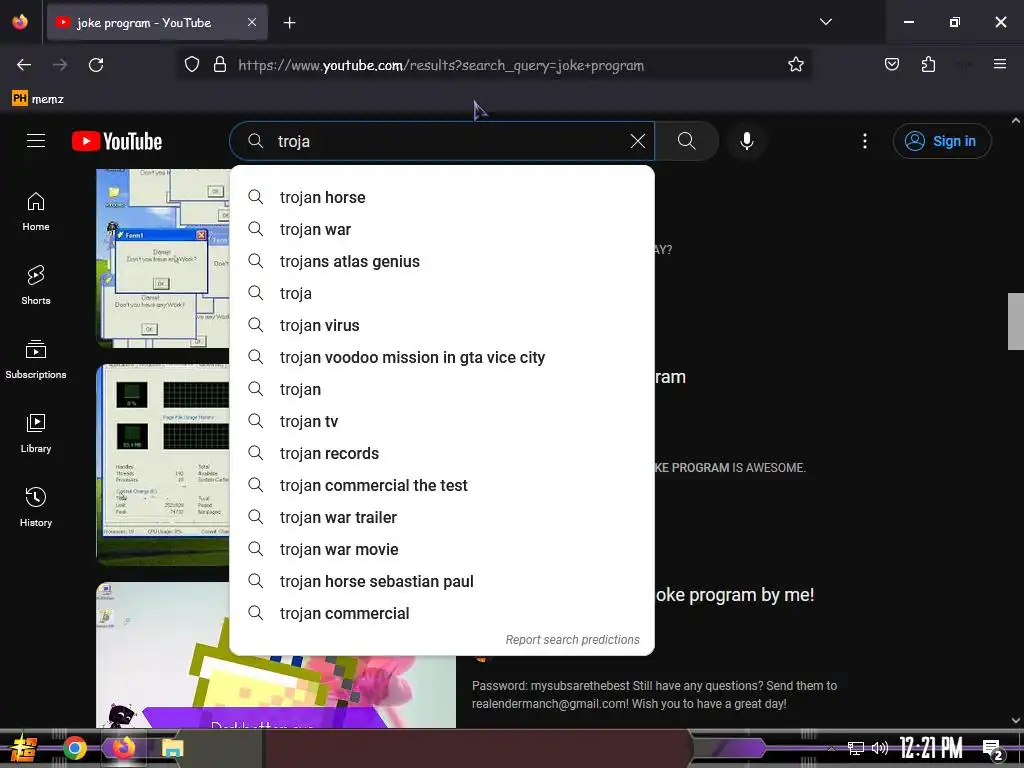
Task: Open a new browser tab
Action: pyautogui.click(x=289, y=23)
